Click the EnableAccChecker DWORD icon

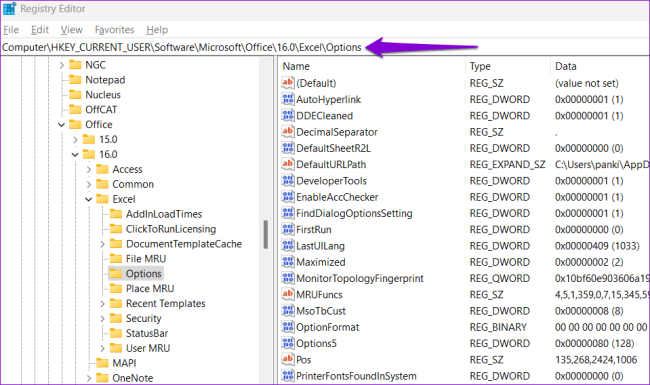288,197
